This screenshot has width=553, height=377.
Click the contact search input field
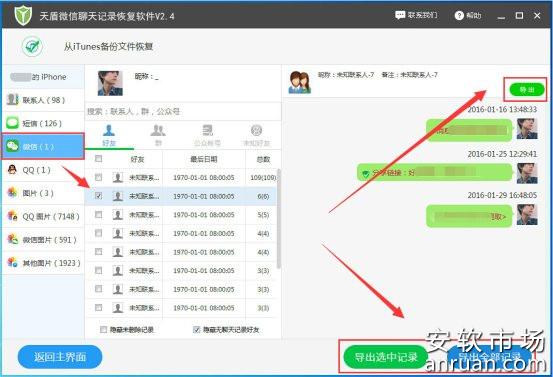click(183, 112)
